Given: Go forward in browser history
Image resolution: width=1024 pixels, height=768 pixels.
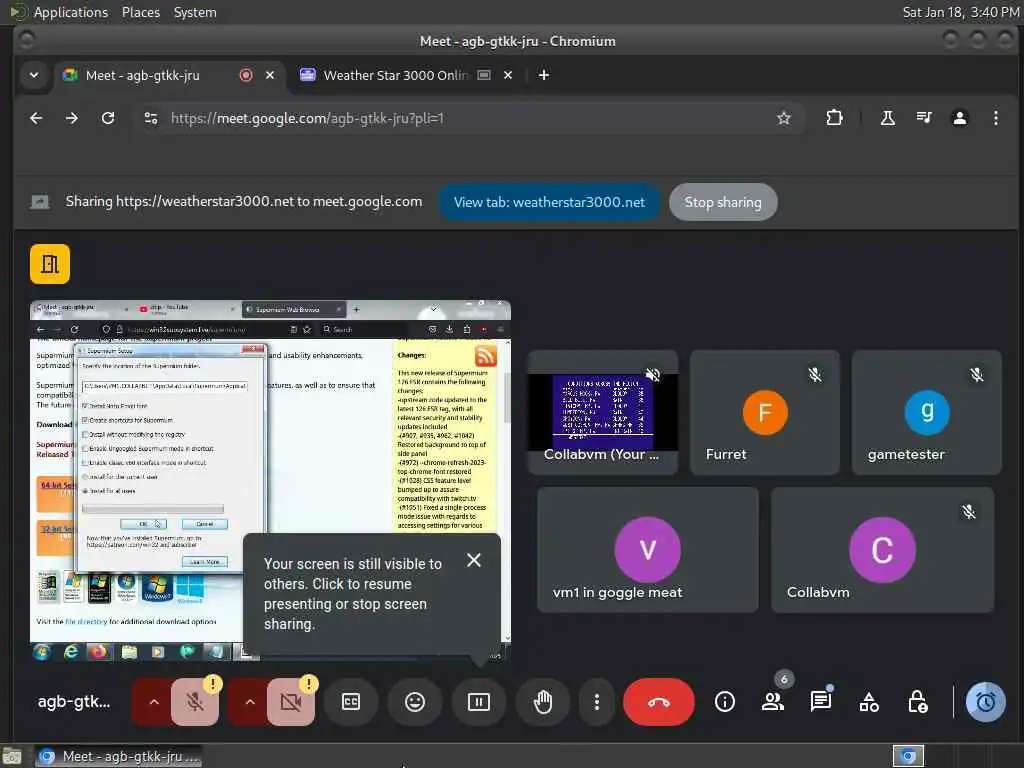Looking at the screenshot, I should click(x=72, y=118).
